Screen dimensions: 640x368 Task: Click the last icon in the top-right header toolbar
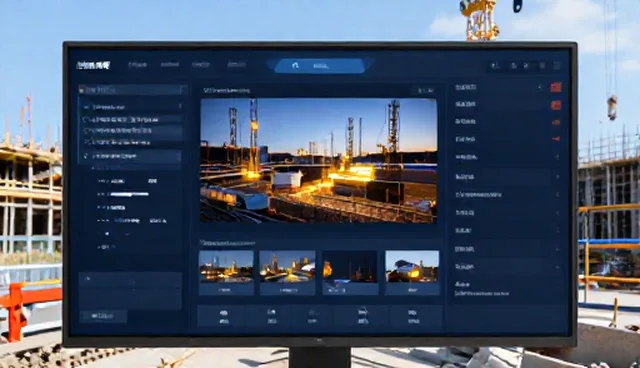(556, 65)
